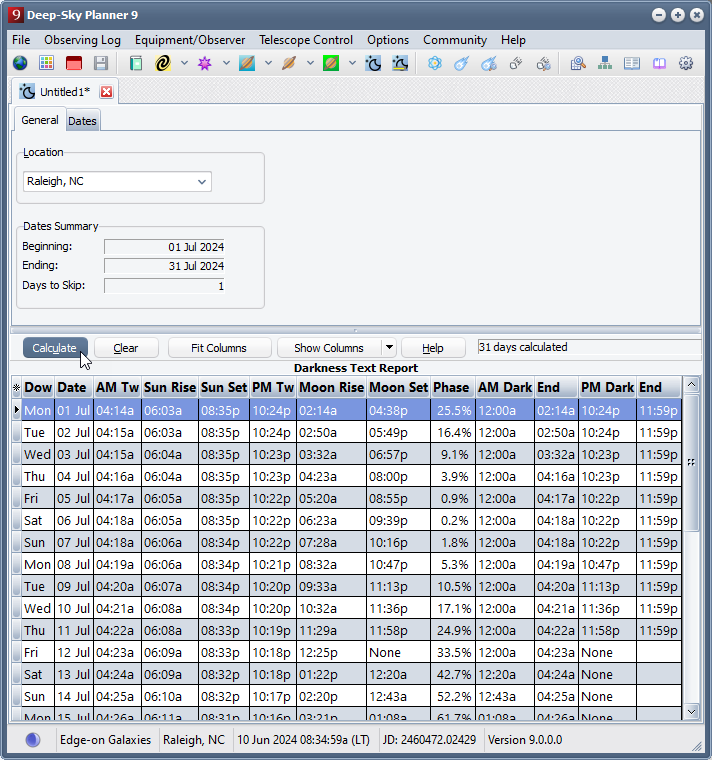Switch to the Dates tab
Image resolution: width=712 pixels, height=760 pixels.
pos(82,121)
